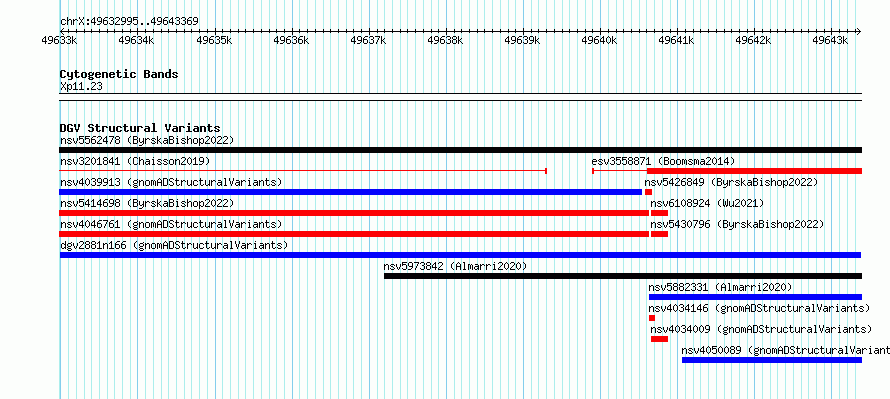Click the short red nsv6108924 variant bar
Screen dimensions: 890x399
[660, 213]
